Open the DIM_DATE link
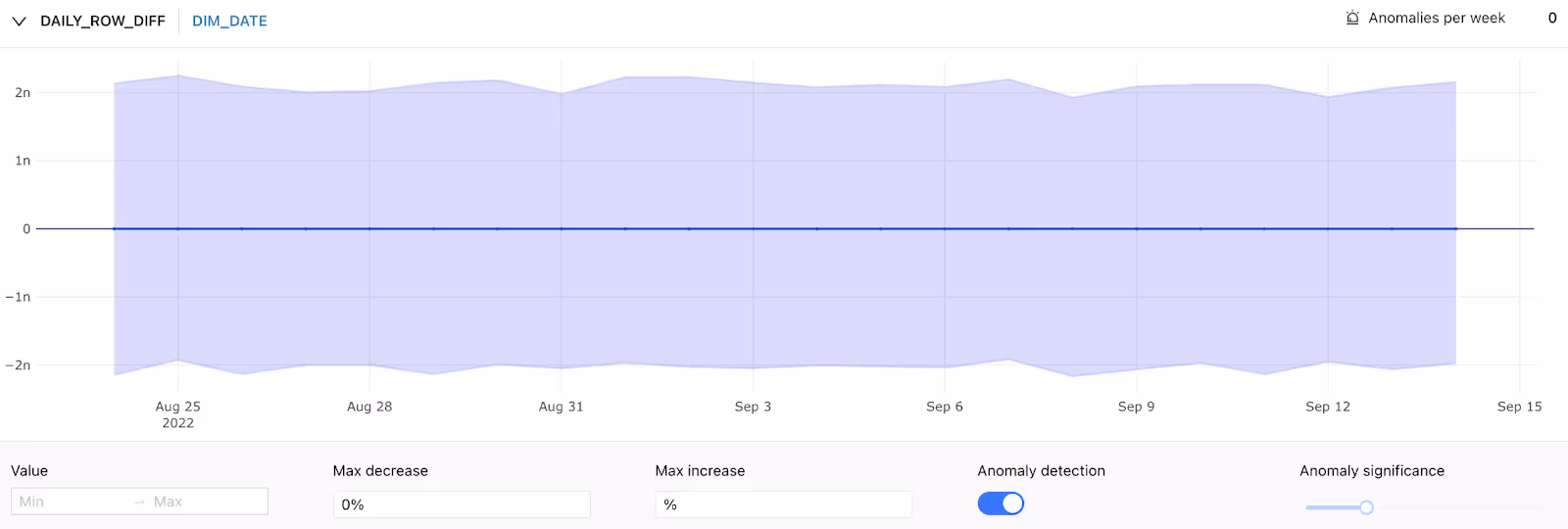 click(229, 21)
